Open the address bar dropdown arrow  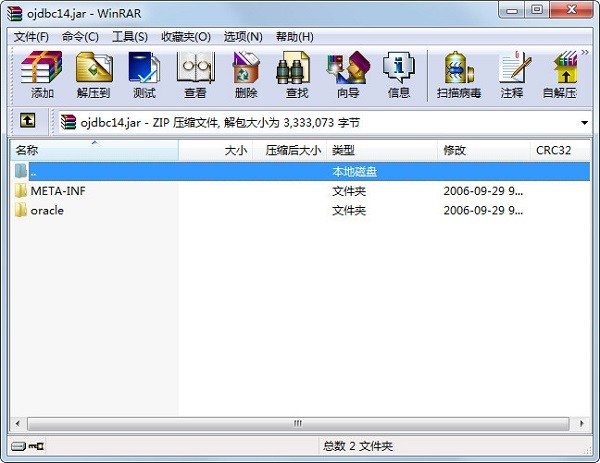584,123
